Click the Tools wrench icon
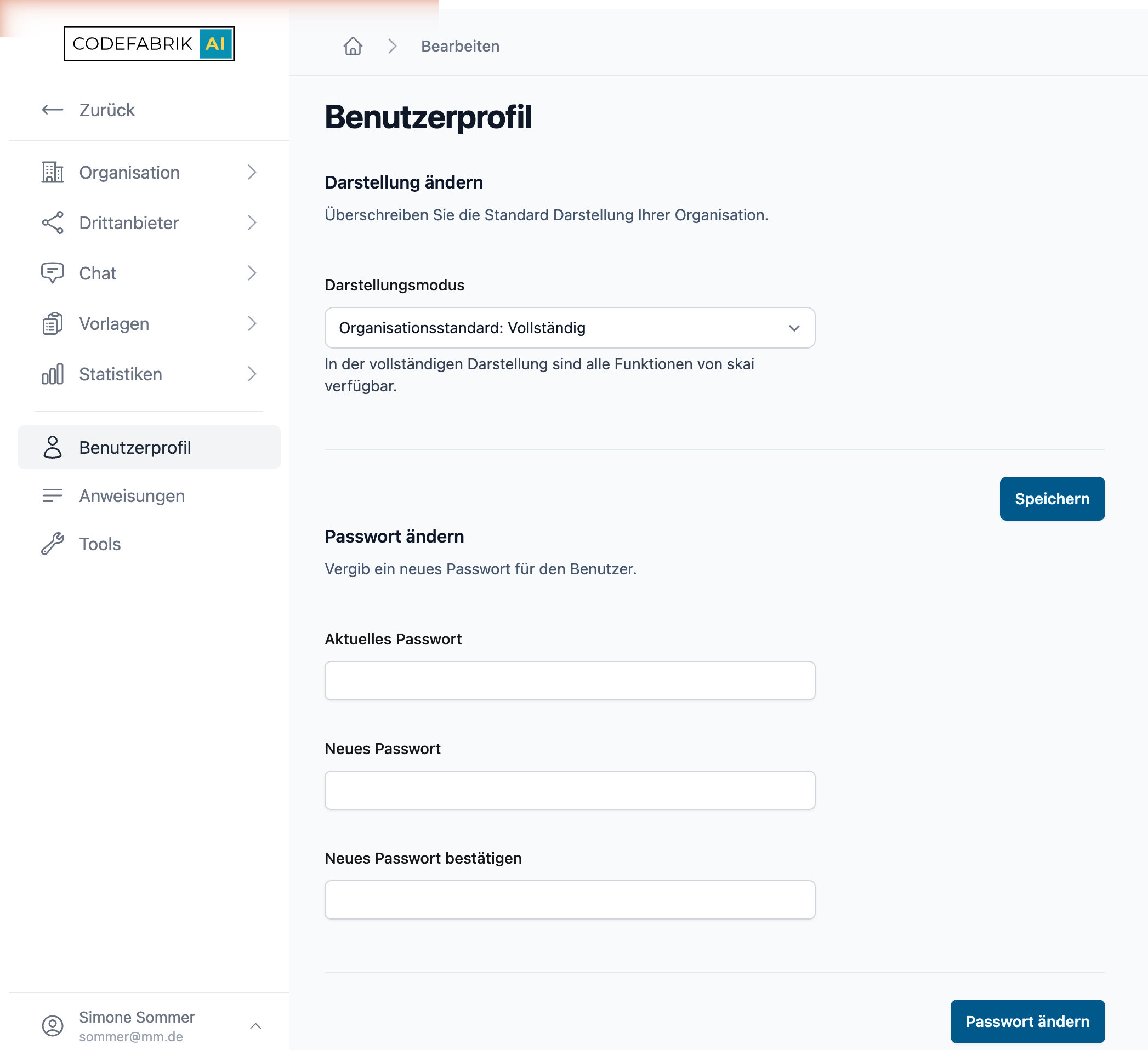Screen dimensions: 1148x1050 pos(53,544)
